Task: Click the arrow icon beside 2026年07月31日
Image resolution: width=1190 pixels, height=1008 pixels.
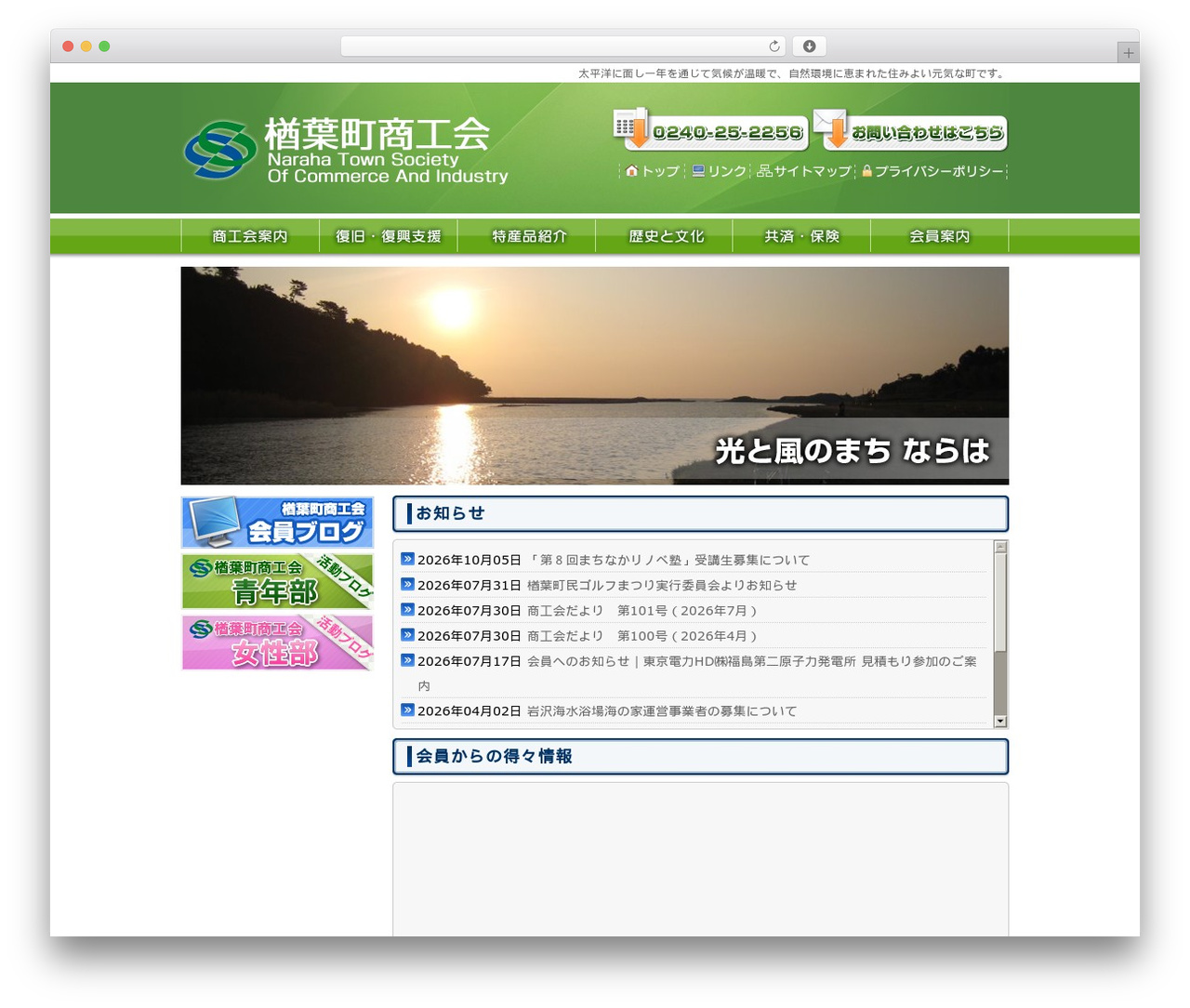Action: [x=407, y=584]
